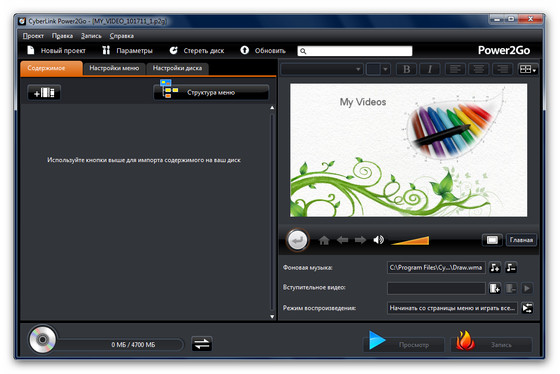Click the Структура меню button
Viewport: 560px width, 374px height.
(211, 93)
